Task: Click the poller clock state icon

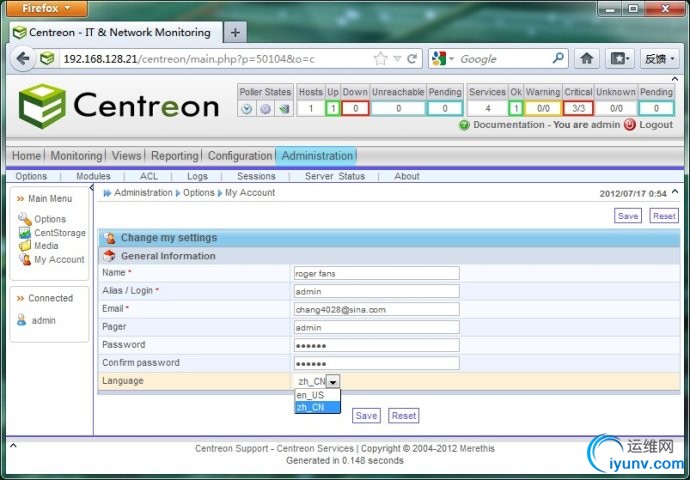Action: pyautogui.click(x=247, y=109)
